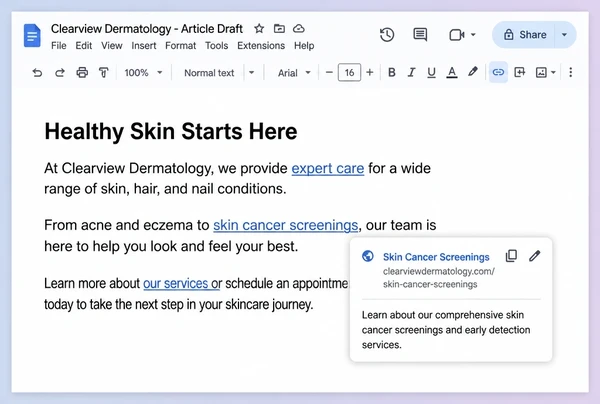This screenshot has width=600, height=404.
Task: Click the document title to rename
Action: click(x=147, y=29)
